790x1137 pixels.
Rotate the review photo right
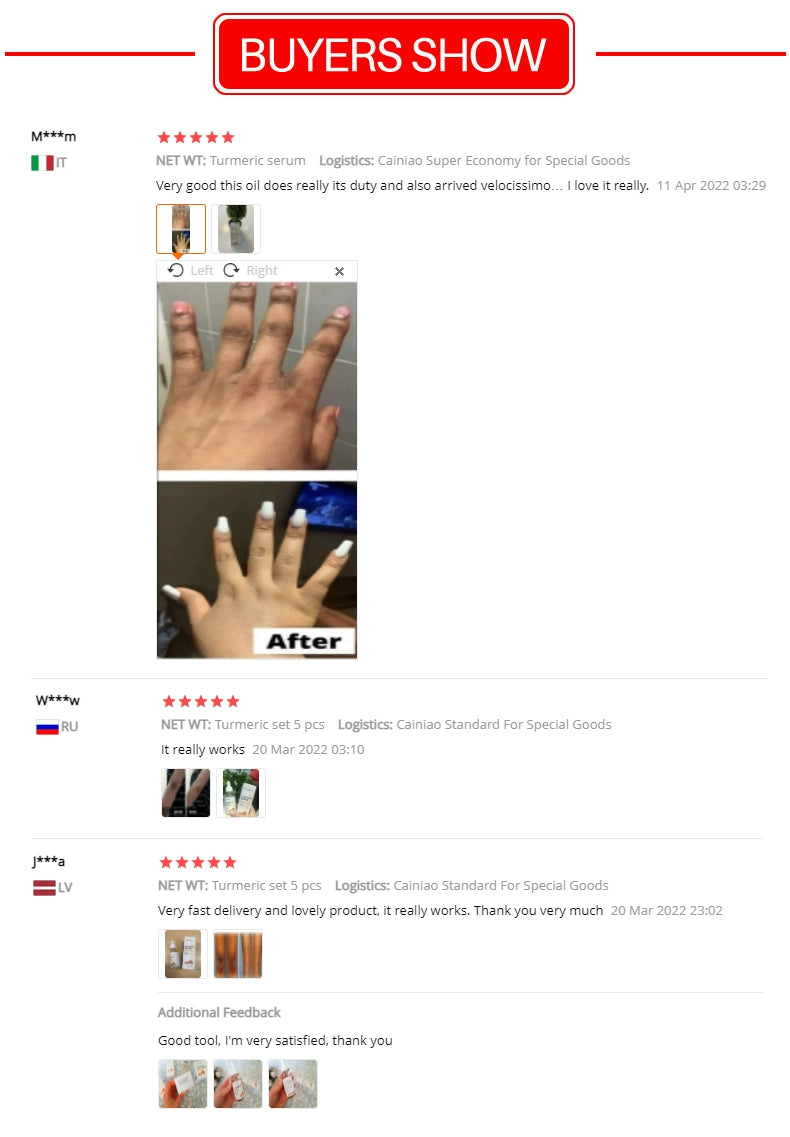coord(250,270)
